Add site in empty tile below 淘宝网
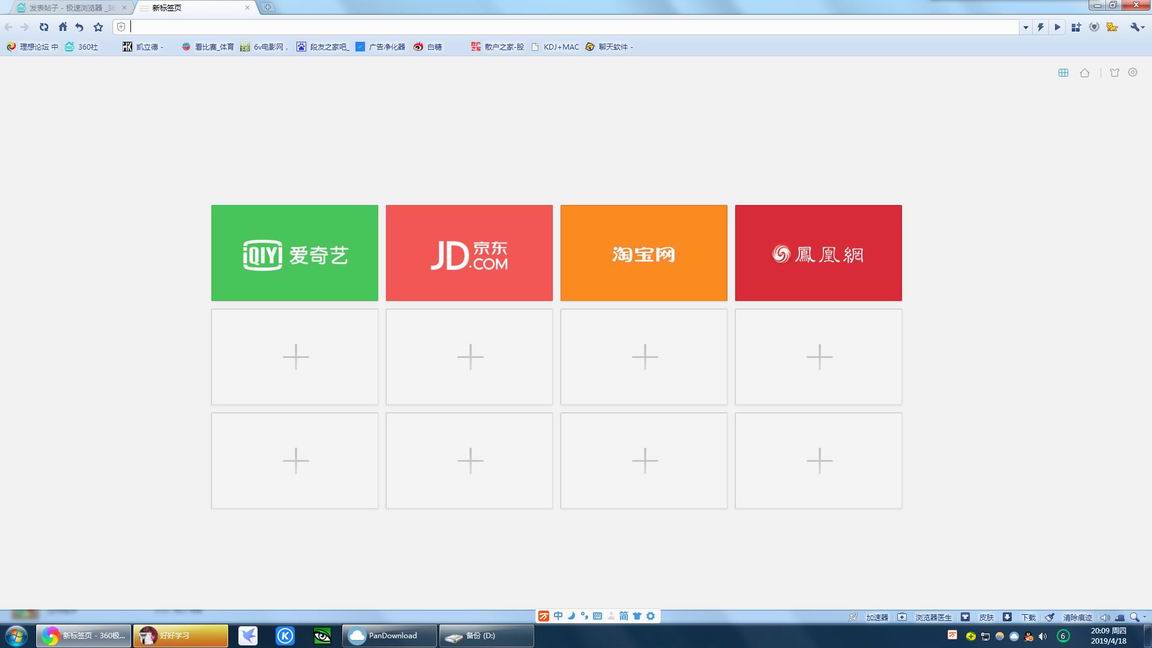Viewport: 1152px width, 648px height. [644, 357]
